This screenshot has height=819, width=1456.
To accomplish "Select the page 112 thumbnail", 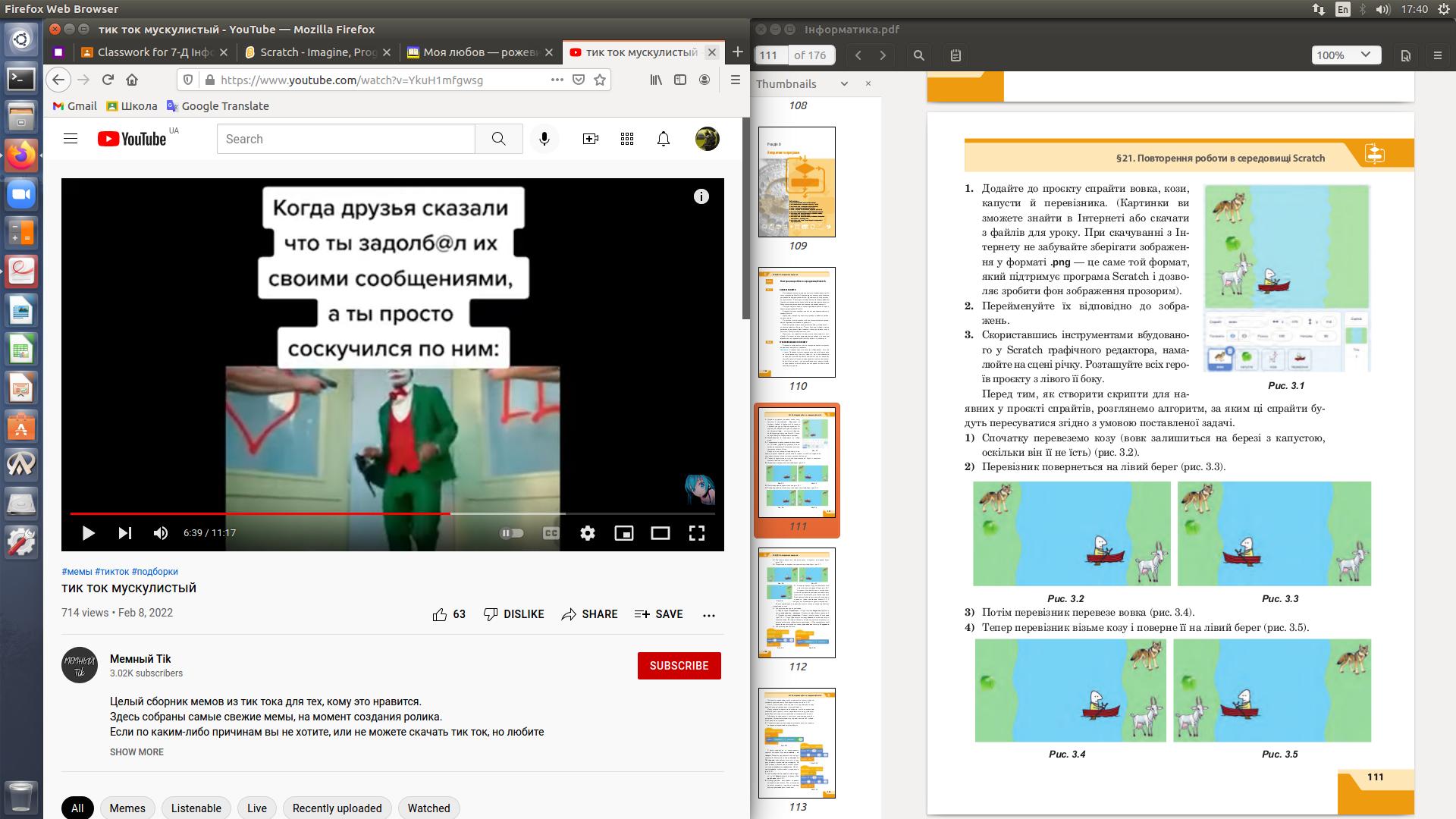I will (x=797, y=603).
